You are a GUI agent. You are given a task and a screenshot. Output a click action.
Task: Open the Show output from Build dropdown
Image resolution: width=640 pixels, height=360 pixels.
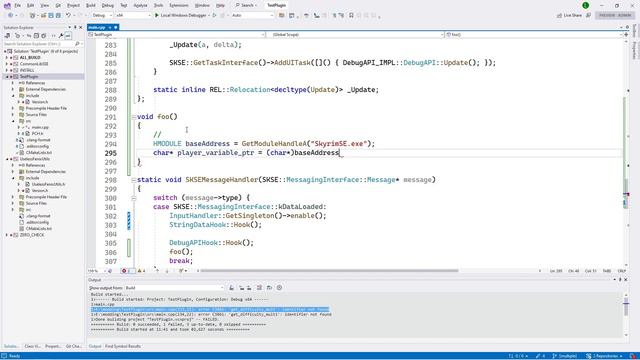point(174,288)
